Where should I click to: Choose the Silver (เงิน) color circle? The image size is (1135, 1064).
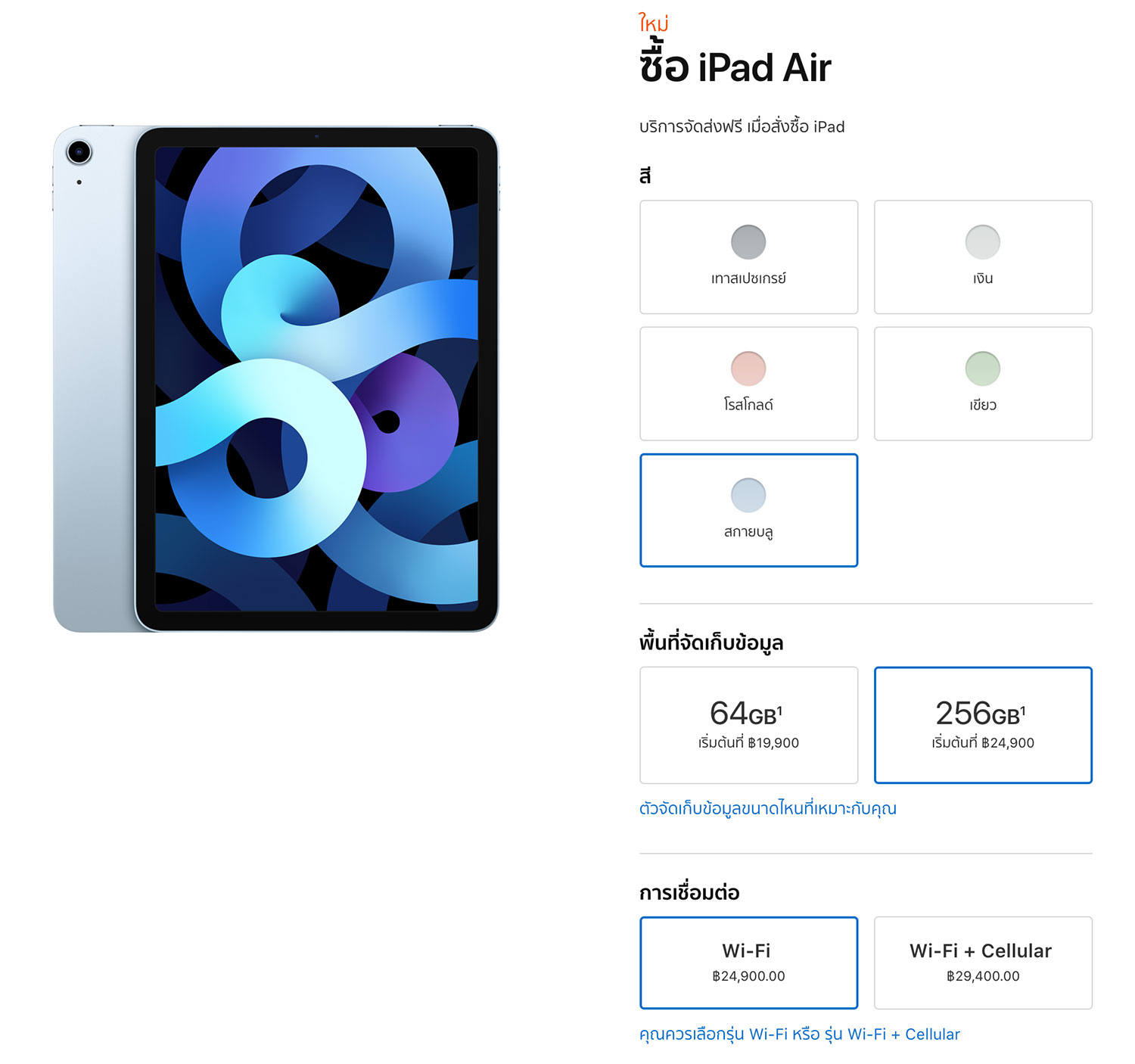[983, 242]
